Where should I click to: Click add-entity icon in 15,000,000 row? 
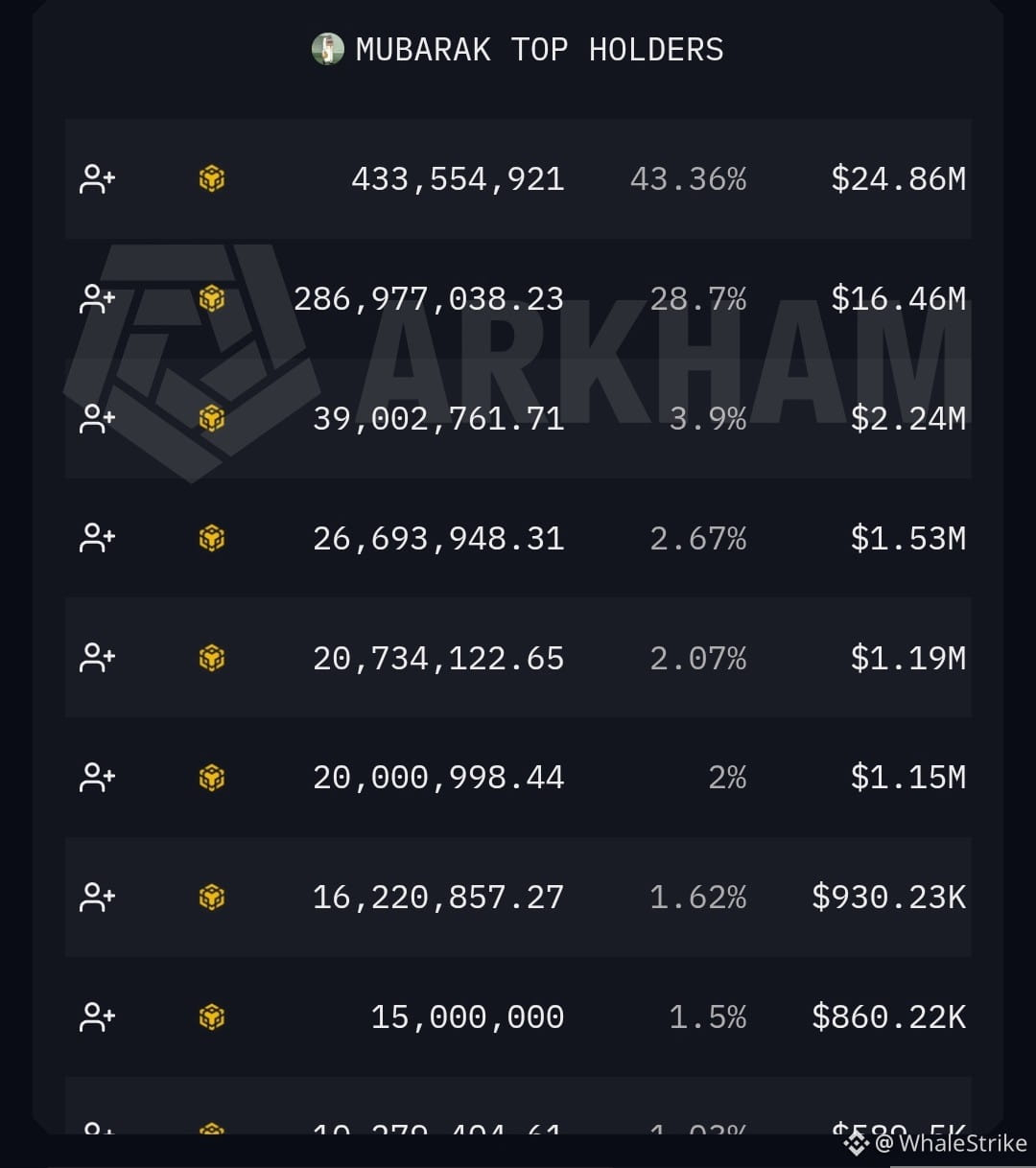click(x=97, y=1016)
